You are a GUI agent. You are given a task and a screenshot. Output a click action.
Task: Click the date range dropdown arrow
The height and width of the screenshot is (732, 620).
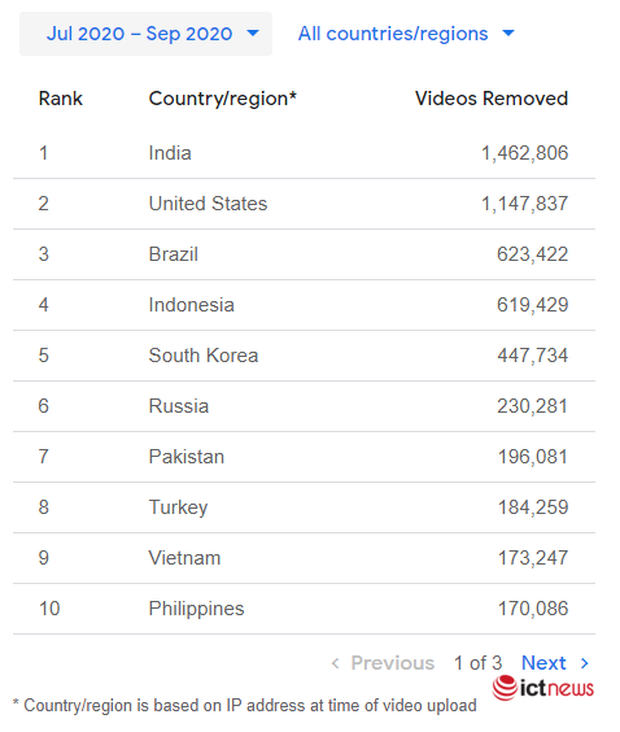252,34
